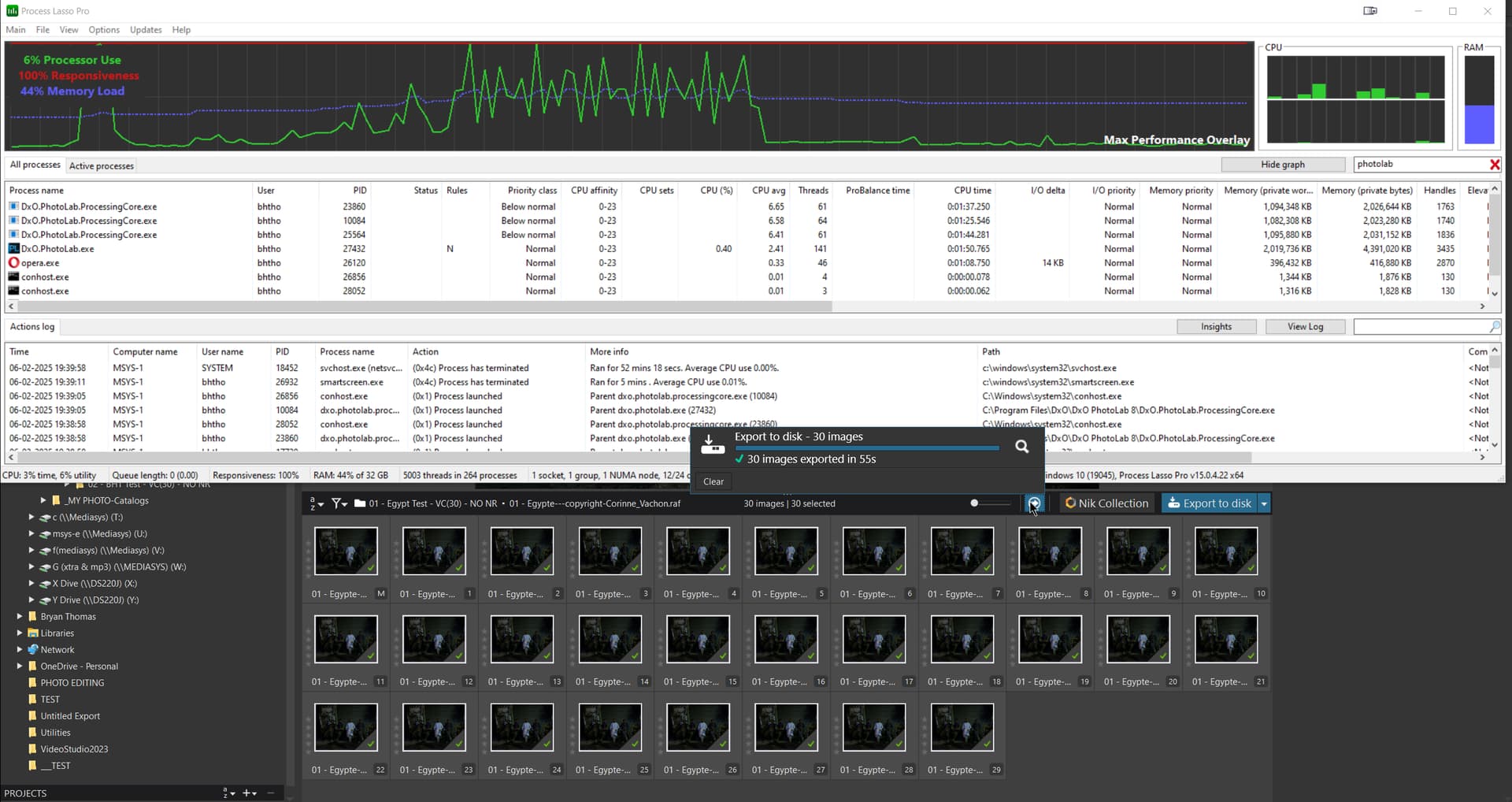1512x802 pixels.
Task: Sort processes by CPU avg column
Action: (x=768, y=191)
